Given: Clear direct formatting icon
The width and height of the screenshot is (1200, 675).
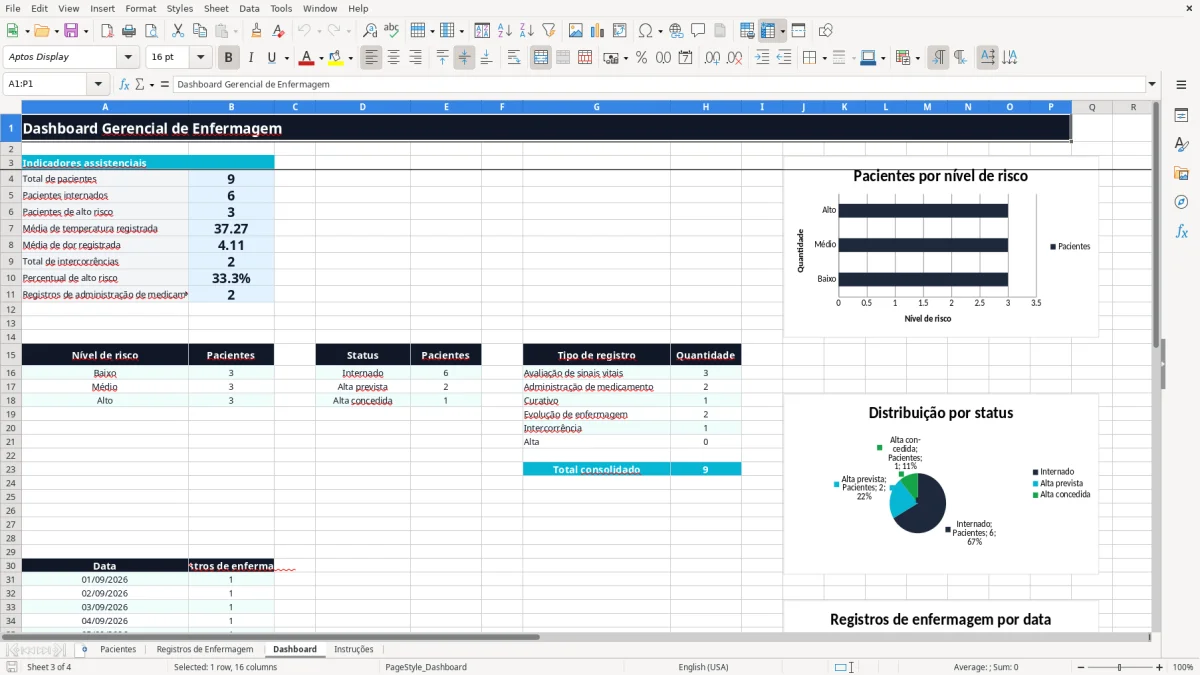Looking at the screenshot, I should point(278,31).
